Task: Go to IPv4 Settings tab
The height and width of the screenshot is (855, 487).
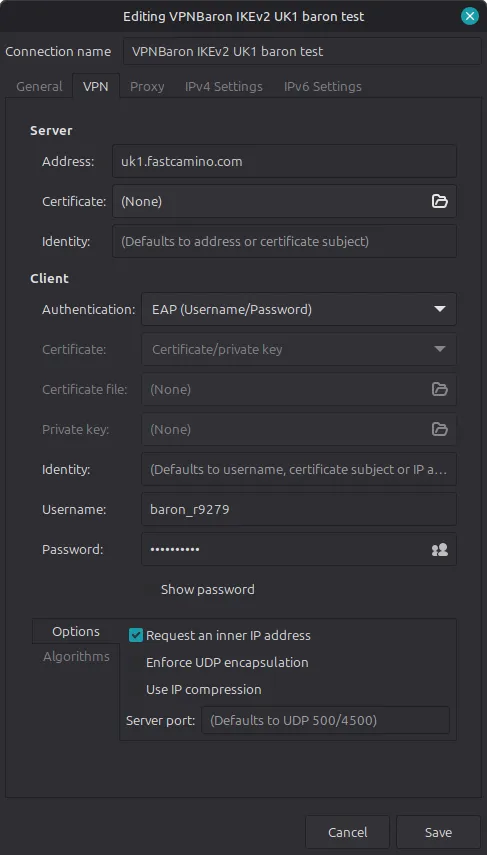Action: [x=224, y=87]
